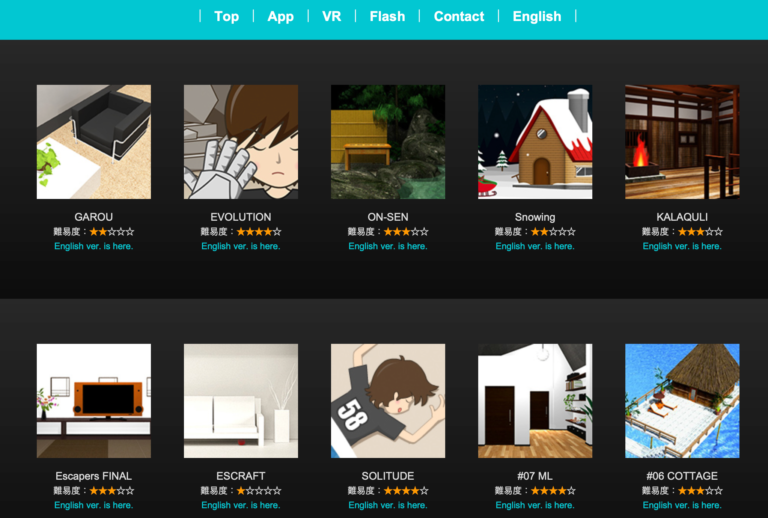The width and height of the screenshot is (768, 518).
Task: Open the ON-SEN game thumbnail
Action: (x=388, y=142)
